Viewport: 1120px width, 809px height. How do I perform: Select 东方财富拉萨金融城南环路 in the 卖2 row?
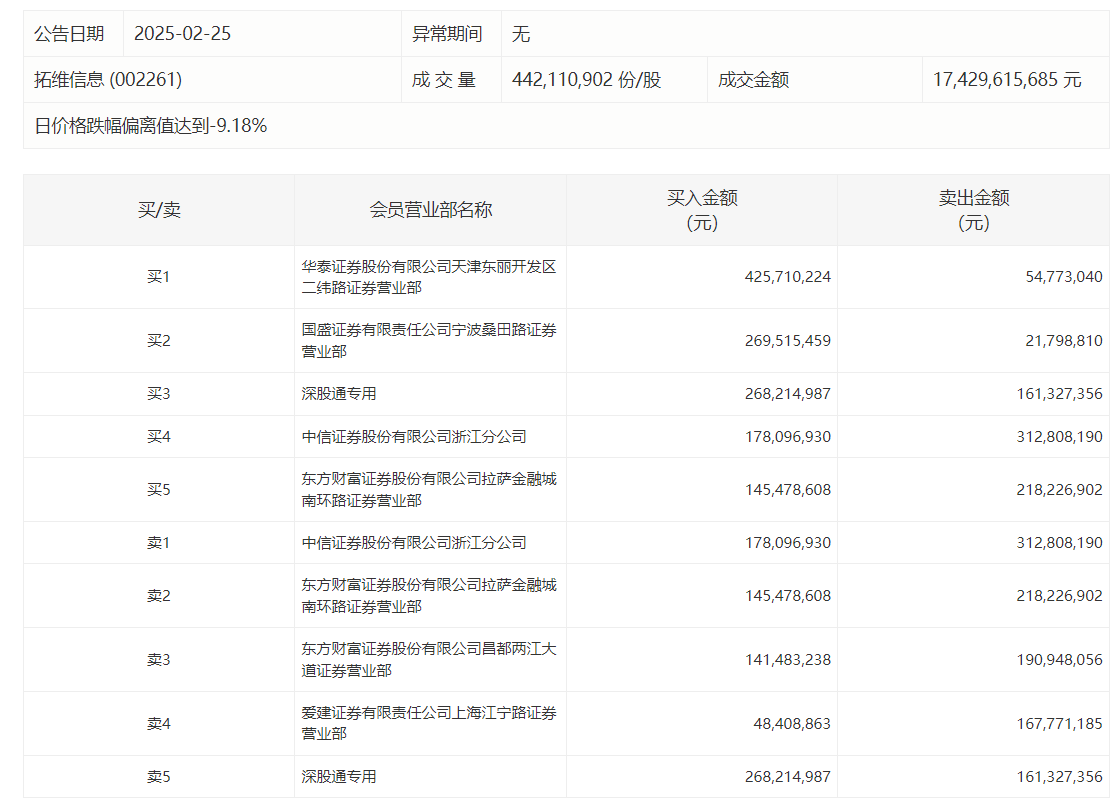(429, 596)
